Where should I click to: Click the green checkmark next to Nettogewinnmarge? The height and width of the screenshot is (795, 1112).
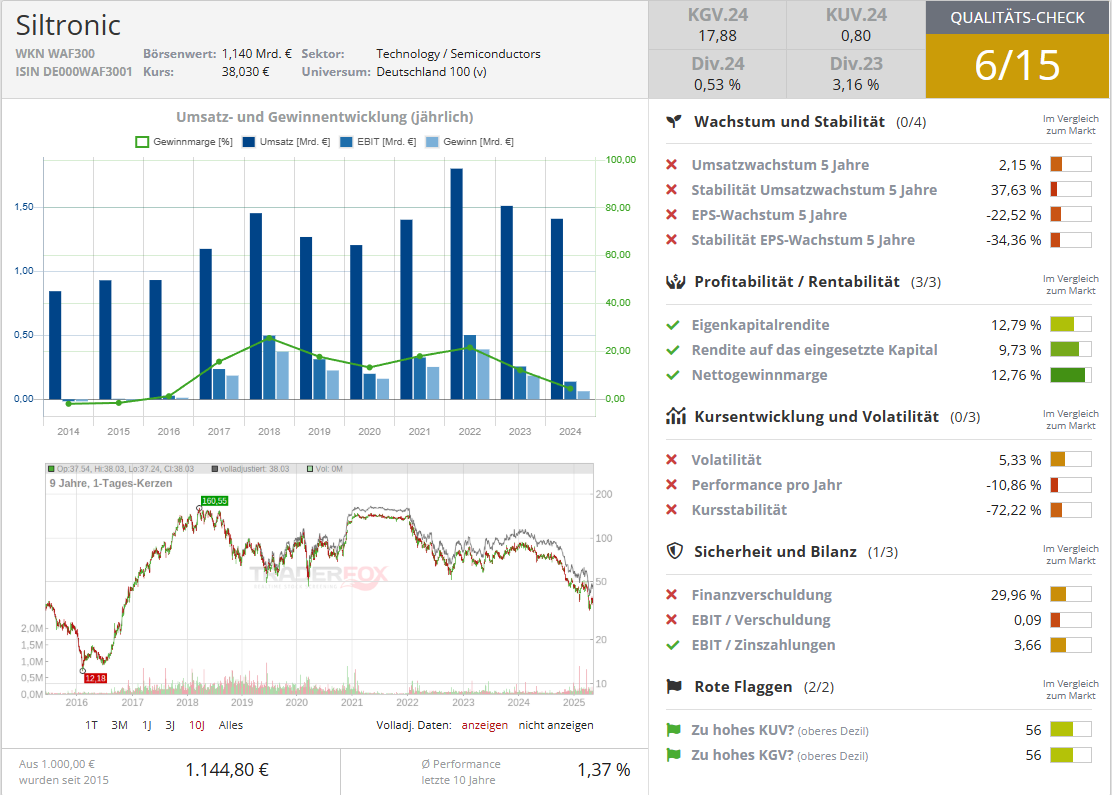pyautogui.click(x=673, y=375)
